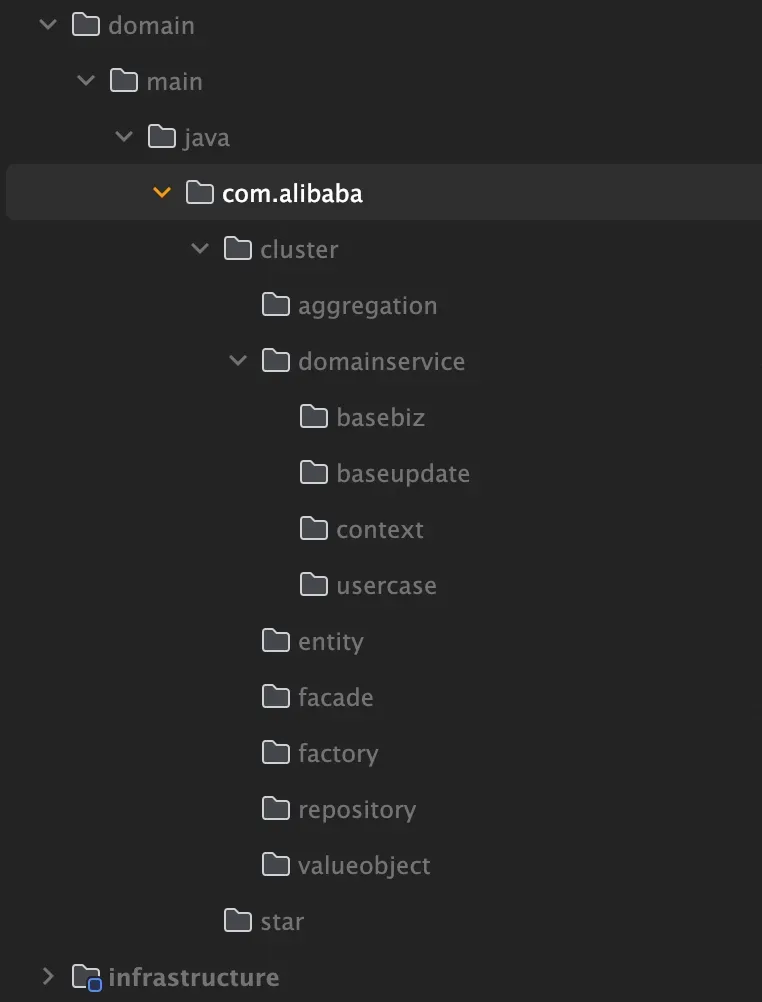Screen dimensions: 762x1002
Task: Select the baseupdate package label
Action: point(403,473)
